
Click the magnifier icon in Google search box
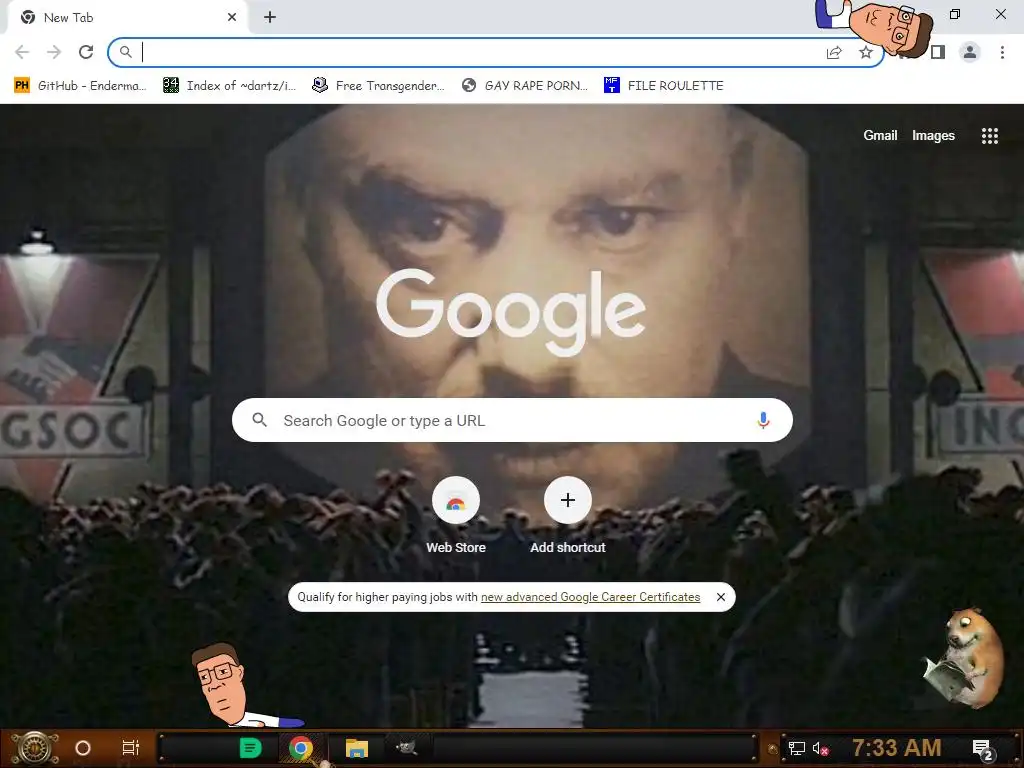(x=259, y=420)
